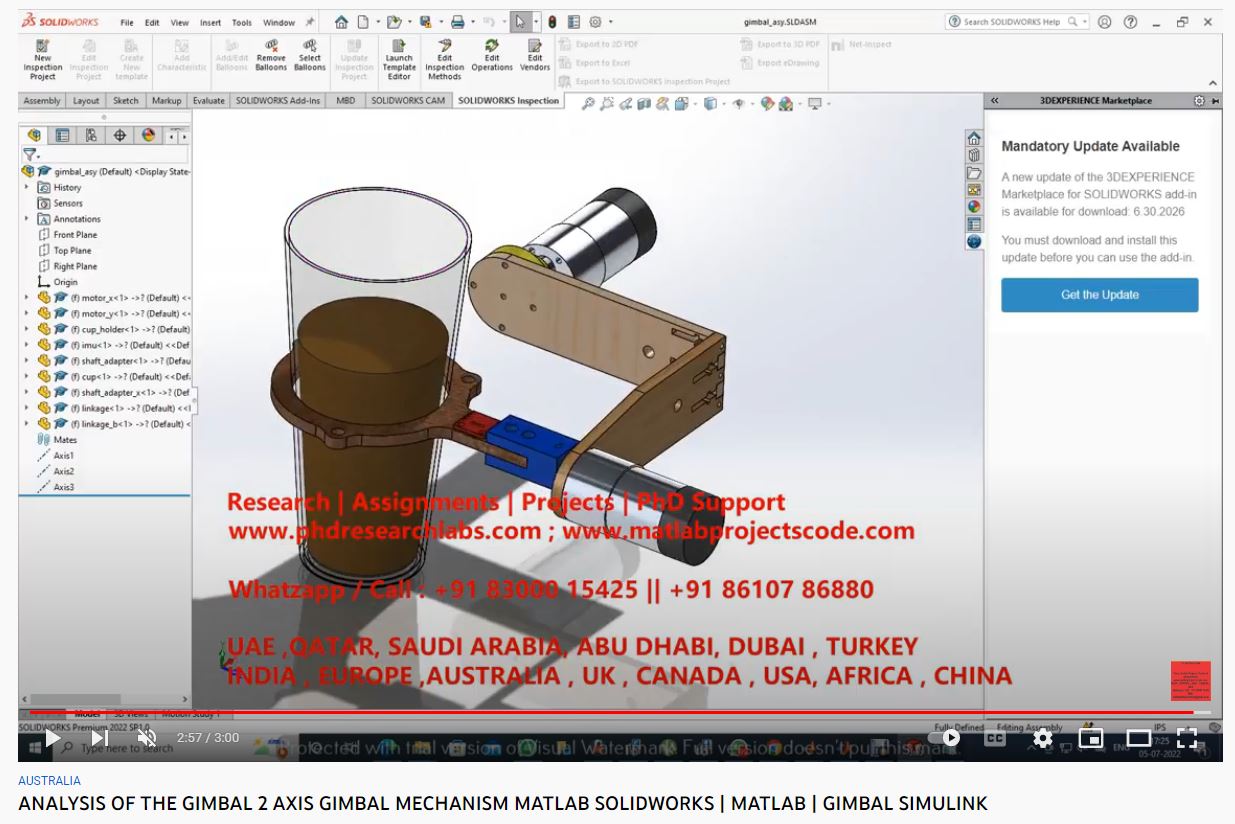
Task: Select FeatureManager design tree tab icon
Action: coord(34,135)
